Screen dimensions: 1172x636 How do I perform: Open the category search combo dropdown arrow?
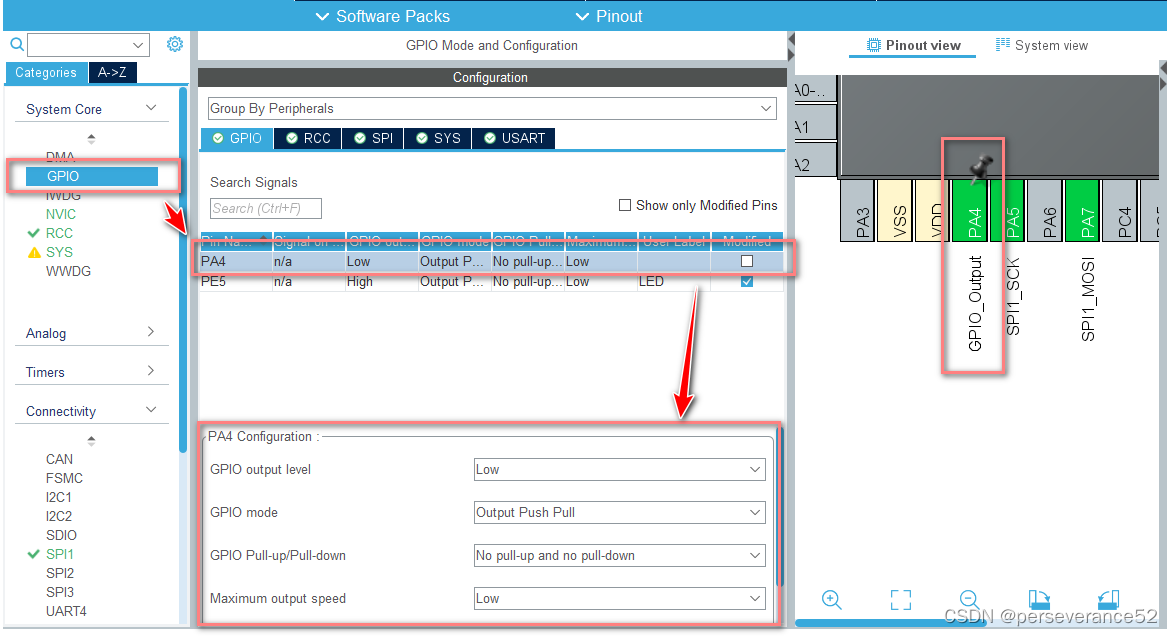[138, 46]
